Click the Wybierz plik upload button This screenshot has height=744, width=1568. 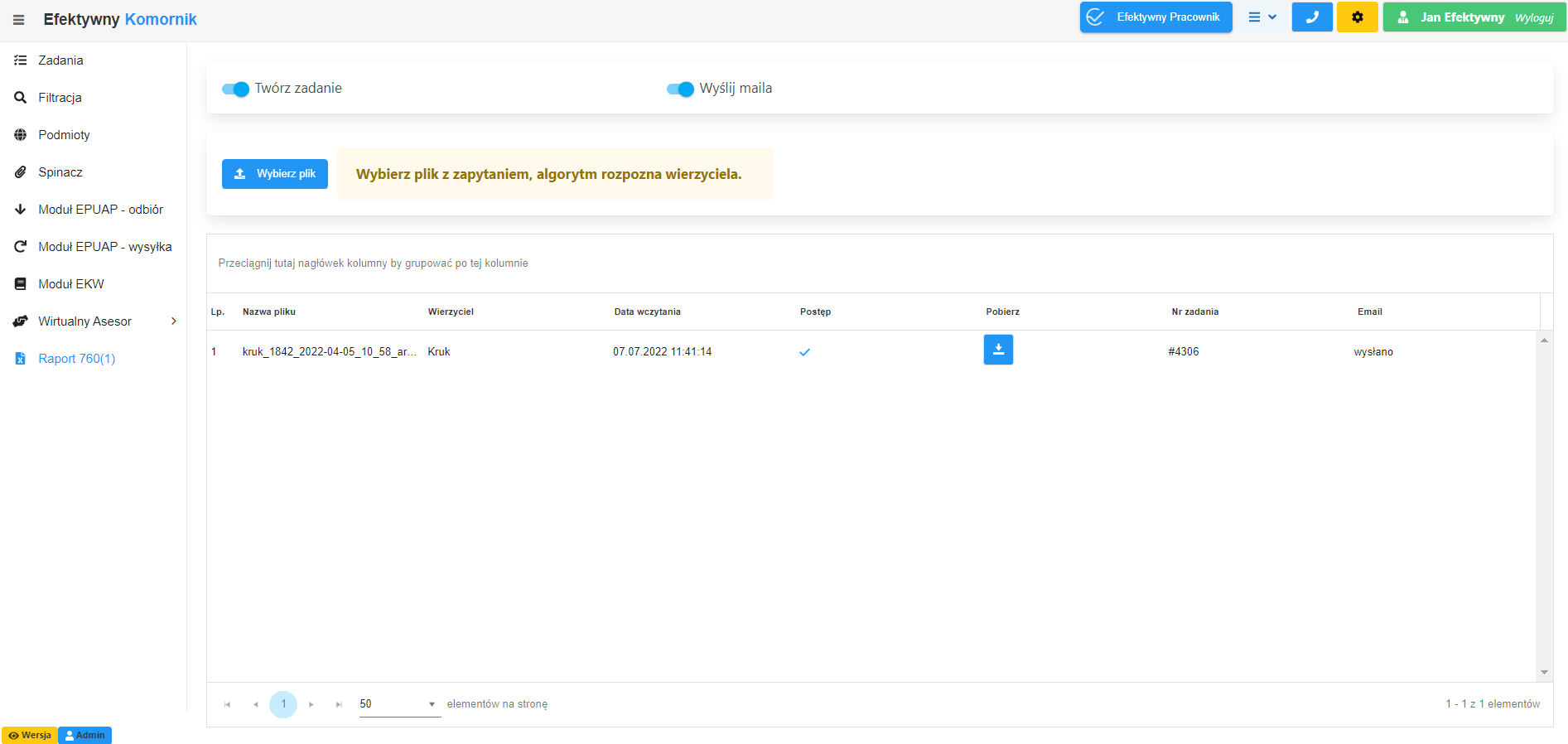tap(275, 174)
